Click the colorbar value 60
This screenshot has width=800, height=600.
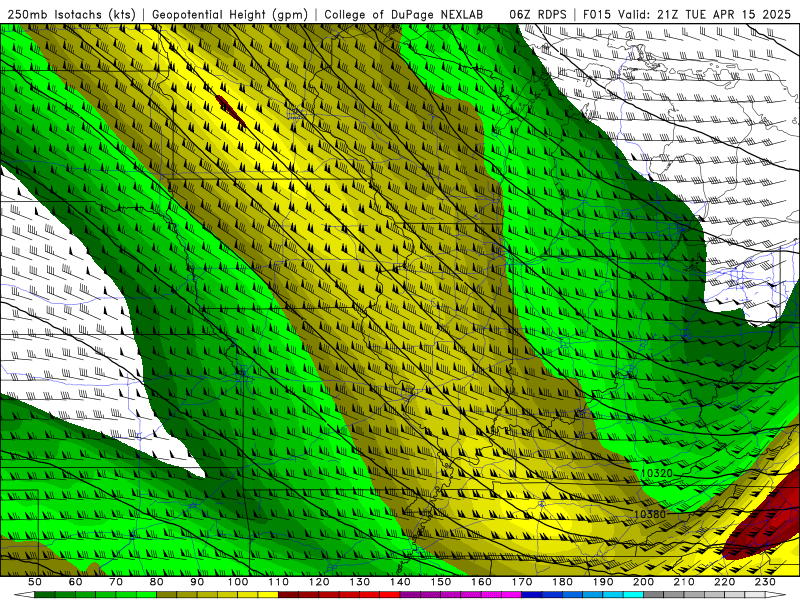coord(75,582)
